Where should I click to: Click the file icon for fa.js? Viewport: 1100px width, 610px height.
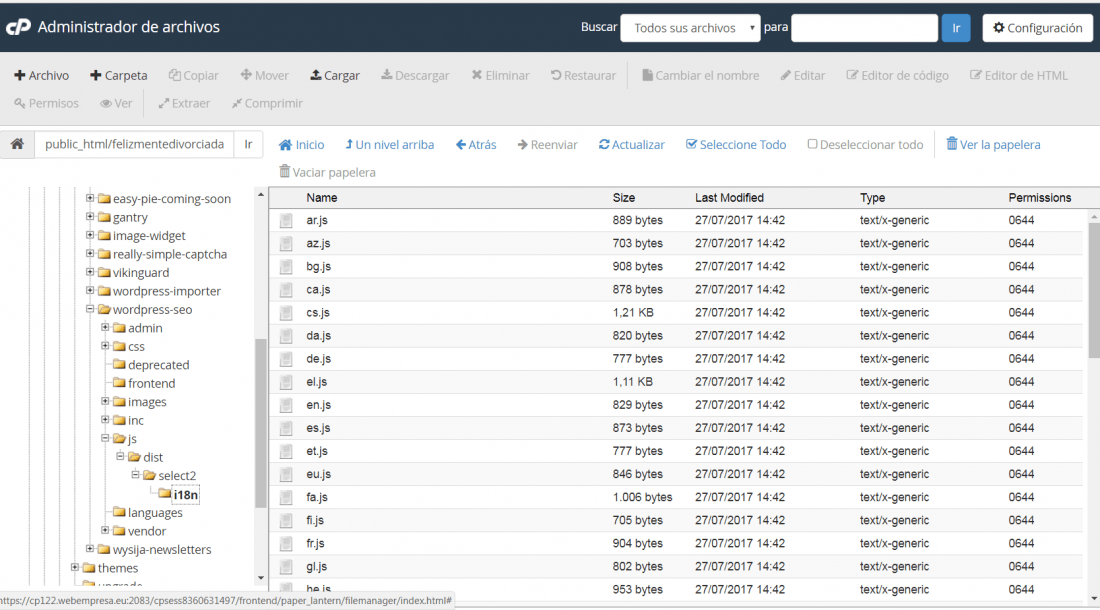point(286,497)
